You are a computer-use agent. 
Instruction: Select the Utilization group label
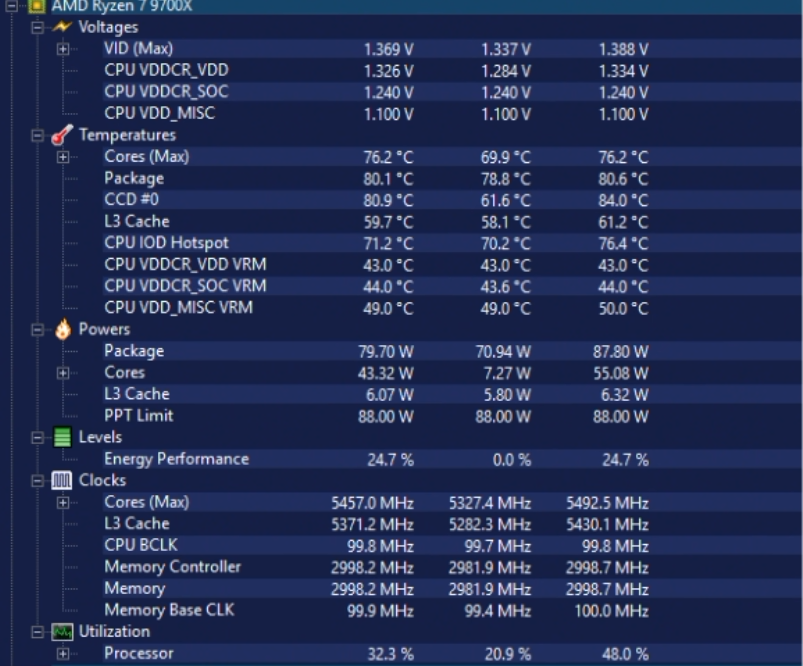[x=114, y=632]
